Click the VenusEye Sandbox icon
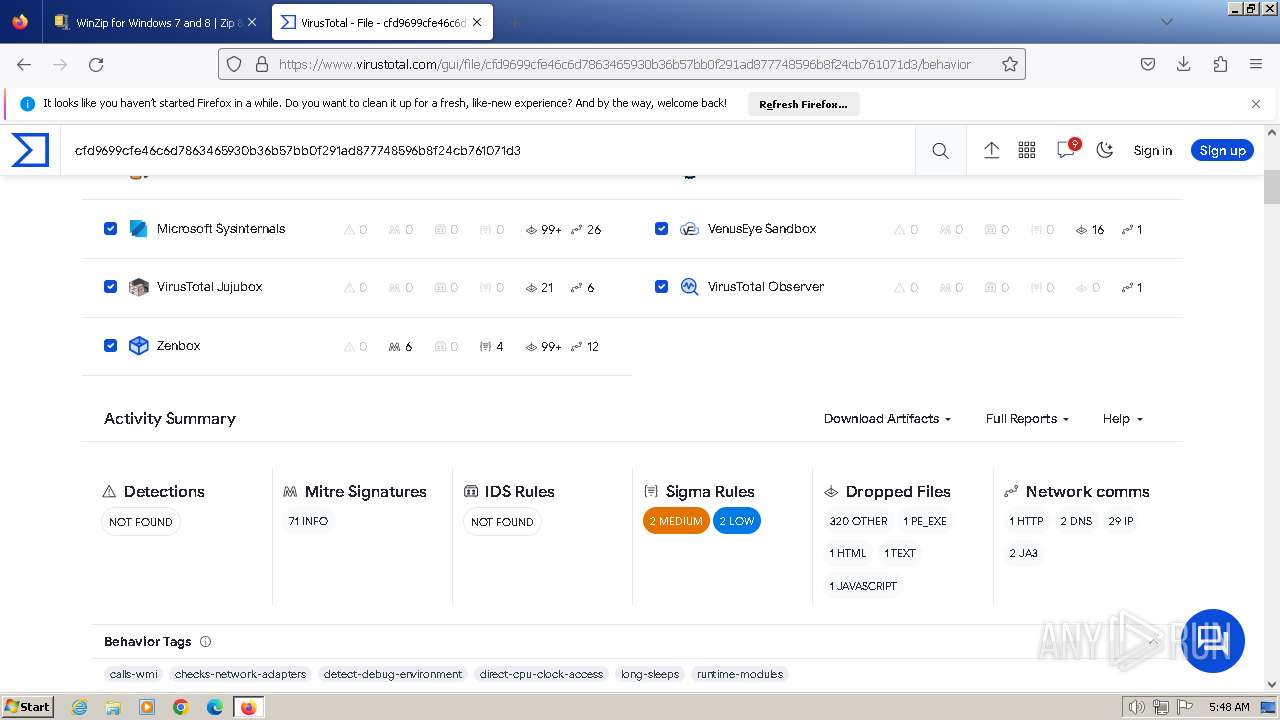The height and width of the screenshot is (720, 1280). [x=689, y=229]
